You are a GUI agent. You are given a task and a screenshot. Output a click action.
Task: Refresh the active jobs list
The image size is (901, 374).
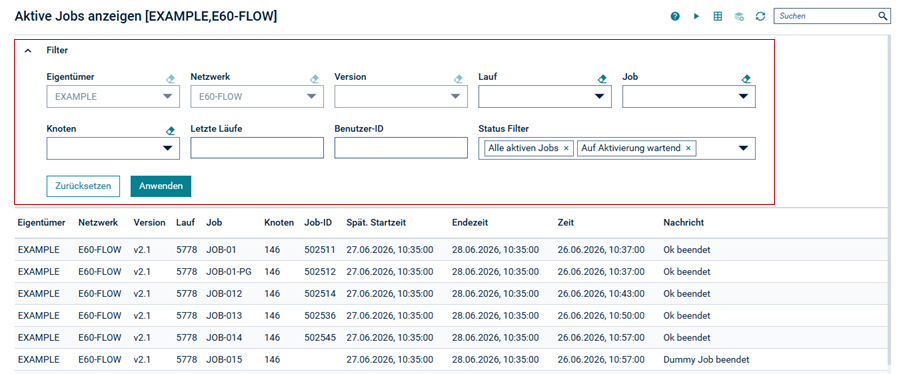coord(760,17)
